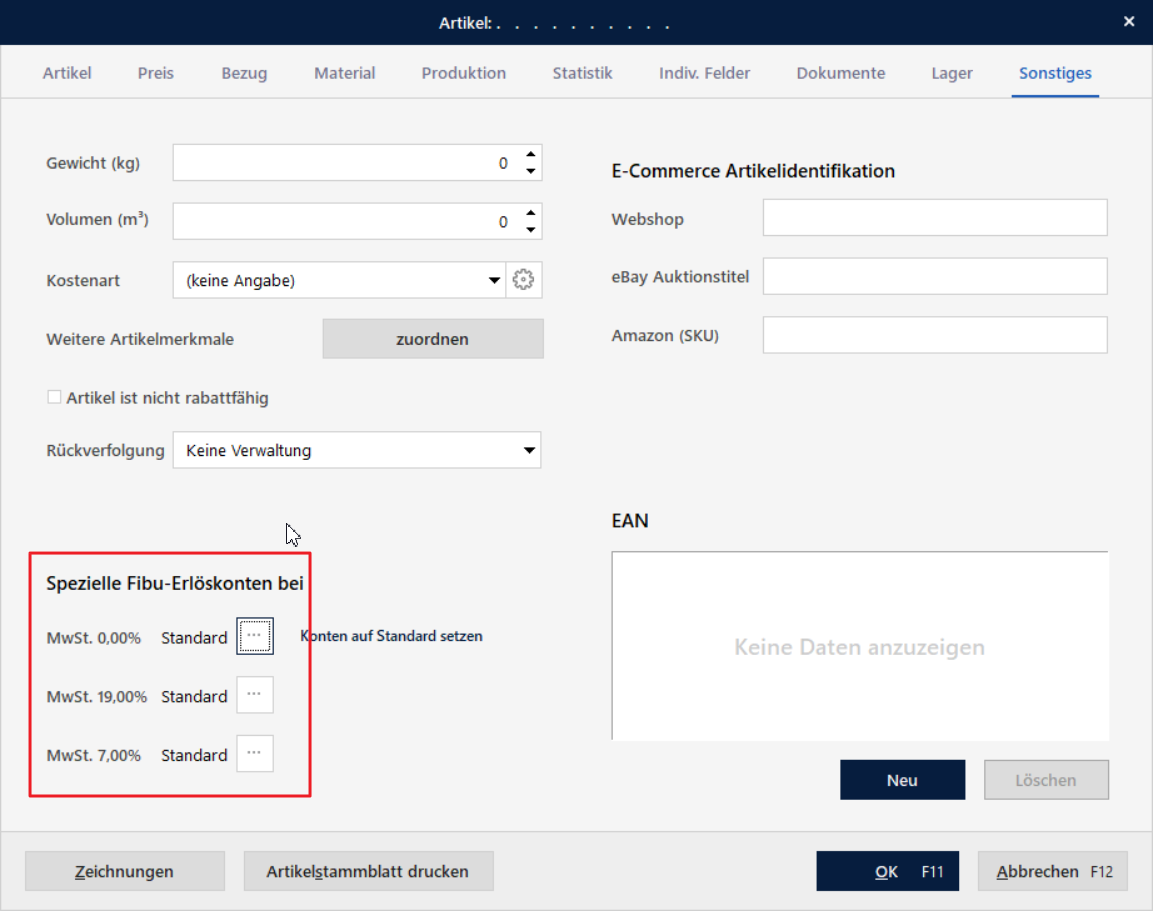Open the Material tab
This screenshot has width=1153, height=911.
(345, 73)
